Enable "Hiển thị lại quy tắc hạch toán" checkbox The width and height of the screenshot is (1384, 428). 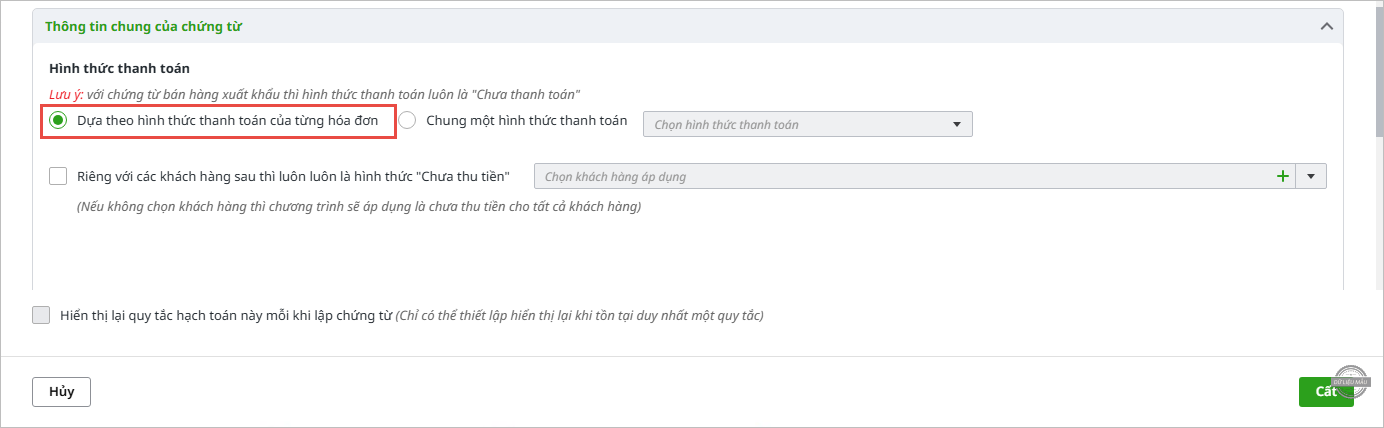coord(41,315)
